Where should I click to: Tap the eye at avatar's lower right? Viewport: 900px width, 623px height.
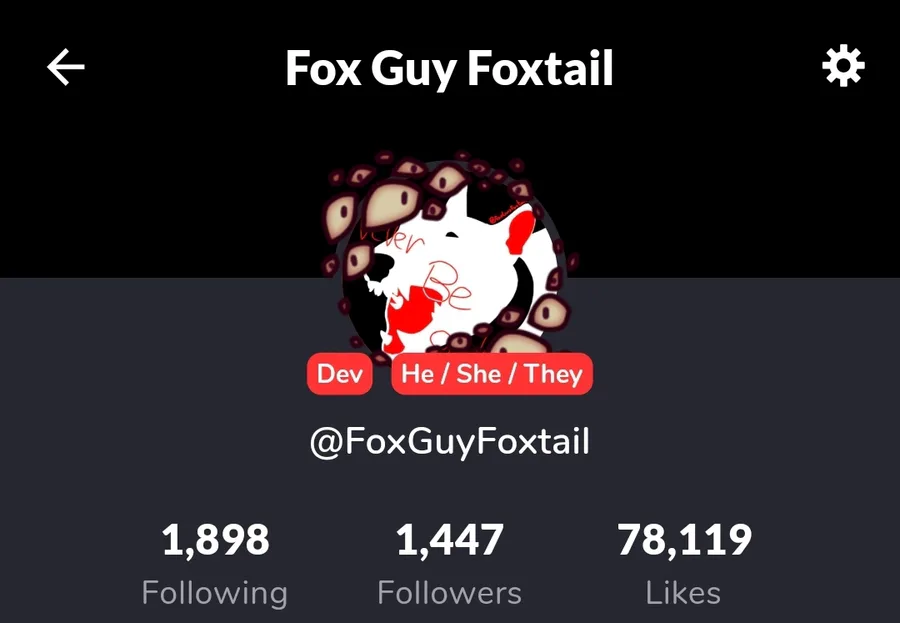548,313
